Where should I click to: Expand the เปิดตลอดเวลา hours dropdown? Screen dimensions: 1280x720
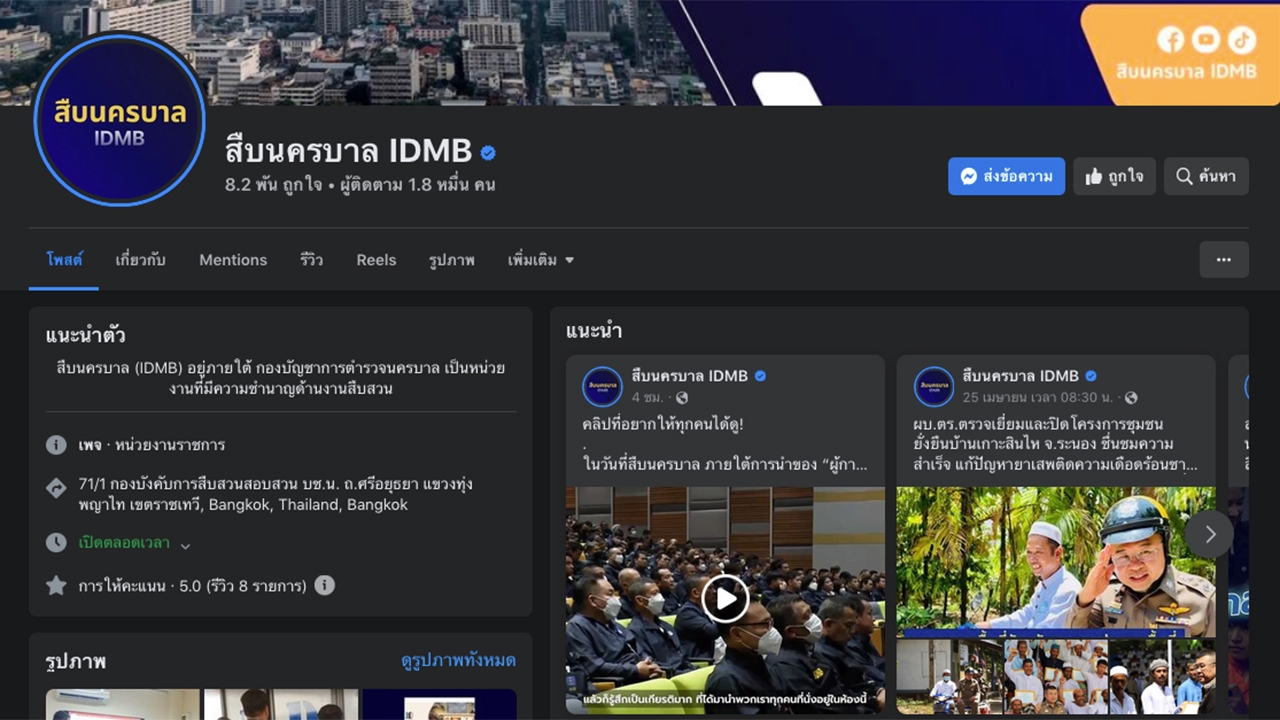pyautogui.click(x=185, y=544)
